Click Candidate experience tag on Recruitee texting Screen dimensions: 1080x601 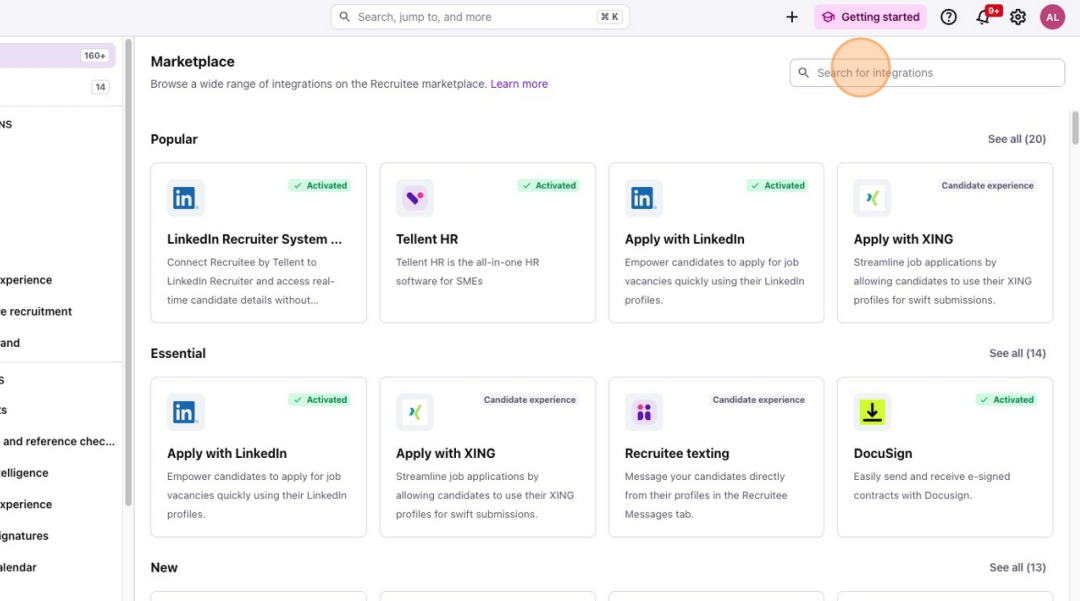(758, 399)
